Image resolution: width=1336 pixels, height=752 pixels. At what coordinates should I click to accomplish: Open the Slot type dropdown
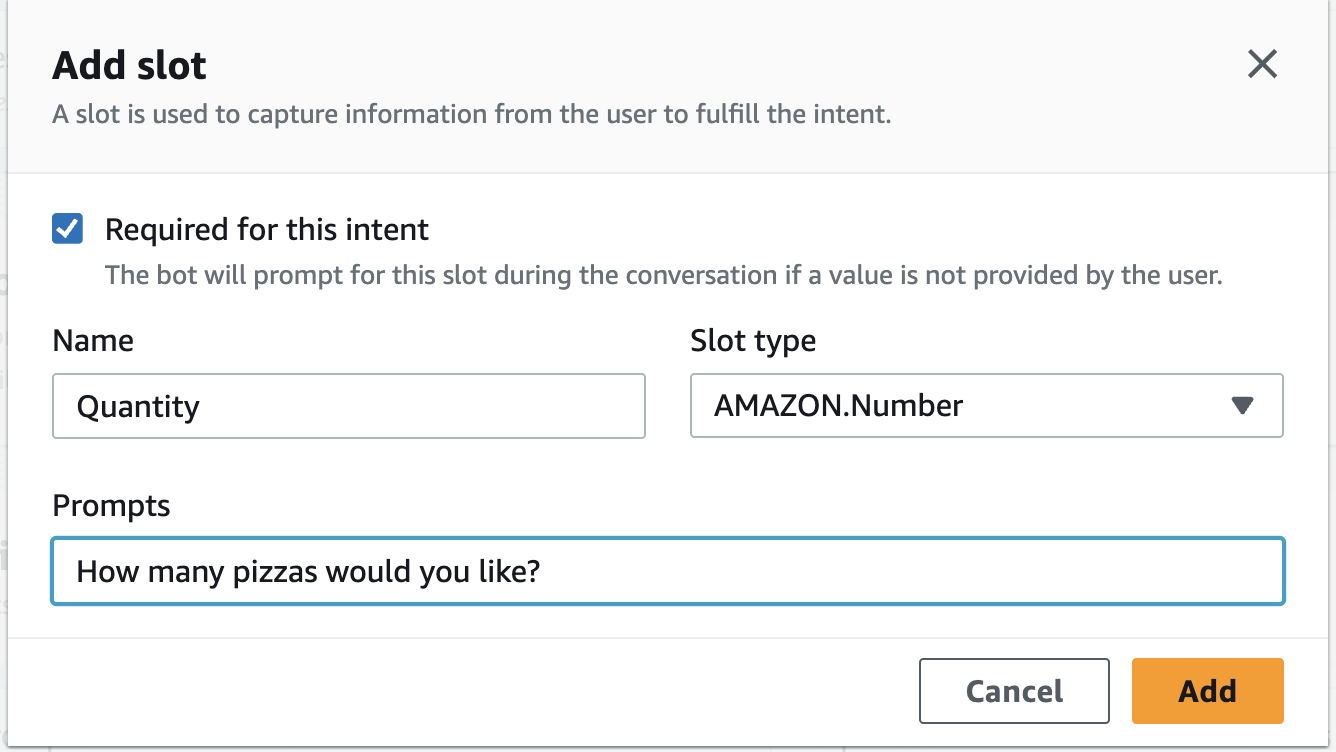pyautogui.click(x=985, y=406)
